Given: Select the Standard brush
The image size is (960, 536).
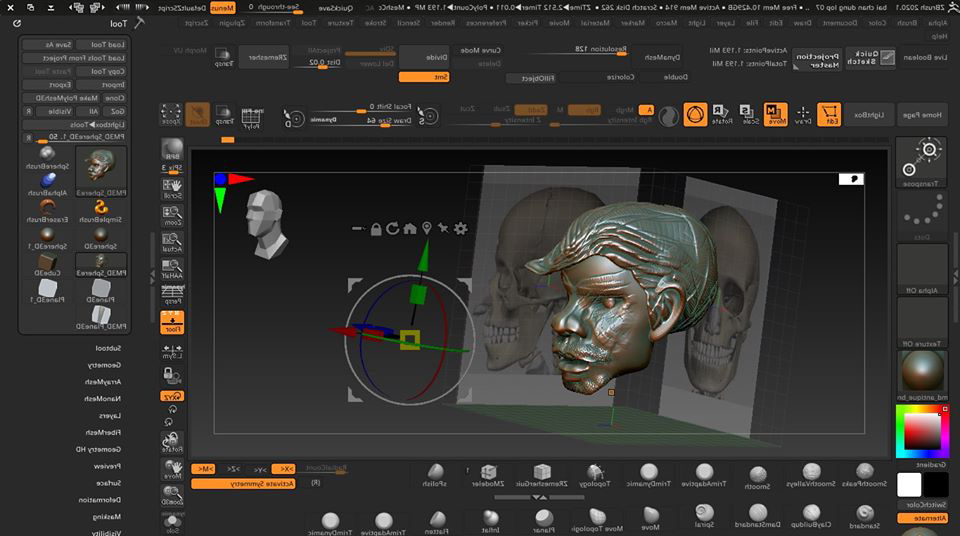Looking at the screenshot, I should click(x=864, y=516).
